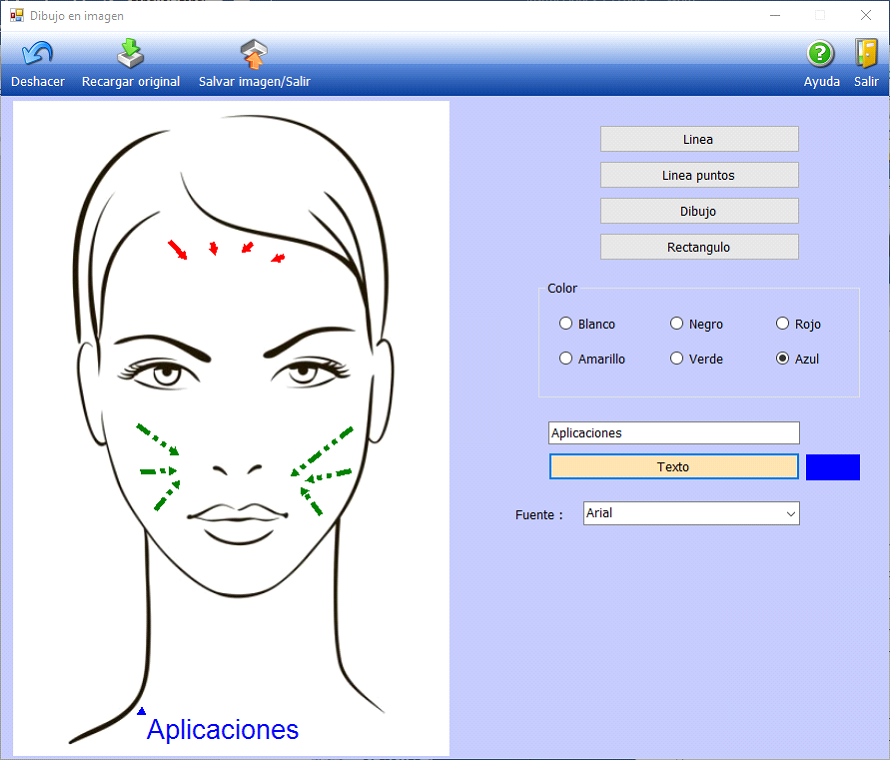
Task: Select the Azul radio button
Action: (783, 359)
